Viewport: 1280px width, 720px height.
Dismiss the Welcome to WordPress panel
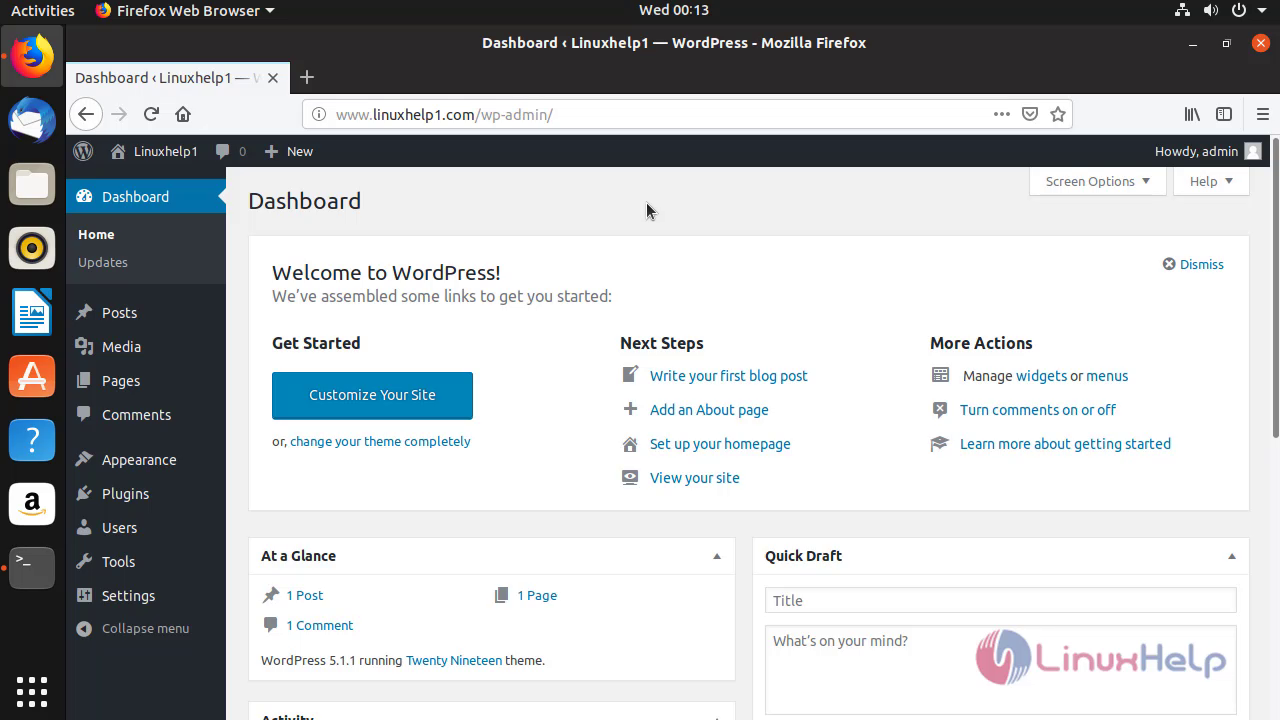[1193, 264]
